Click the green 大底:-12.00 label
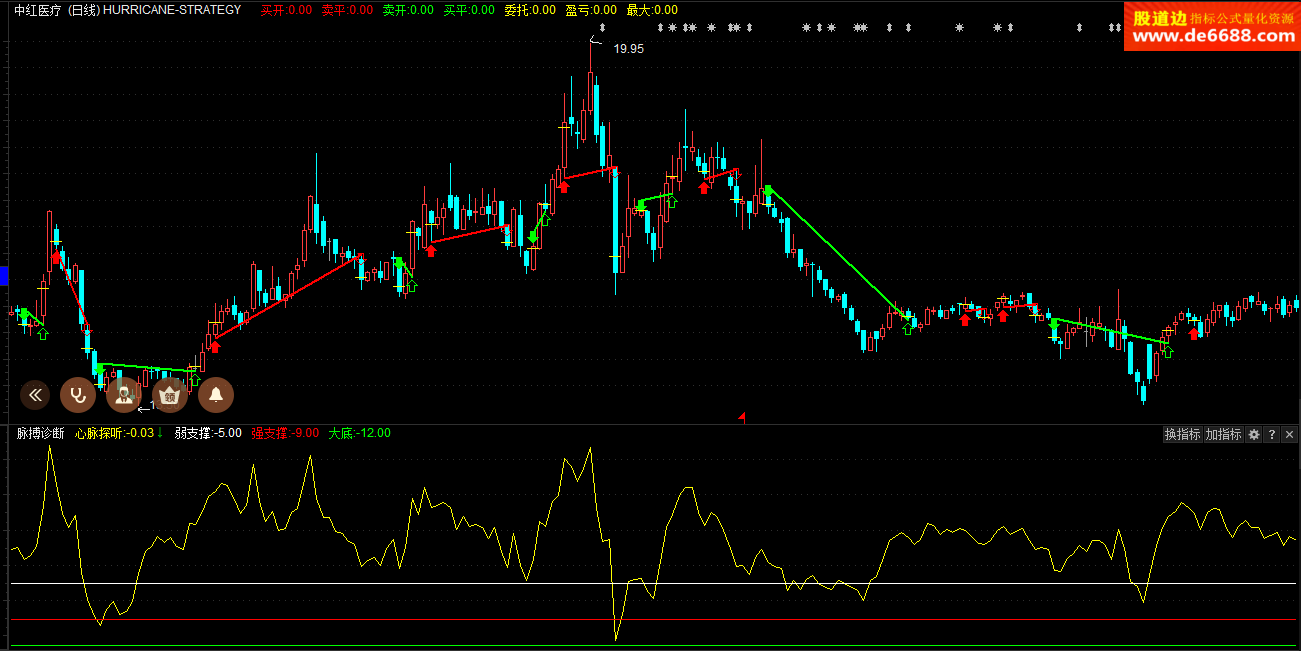The image size is (1301, 651). point(359,433)
